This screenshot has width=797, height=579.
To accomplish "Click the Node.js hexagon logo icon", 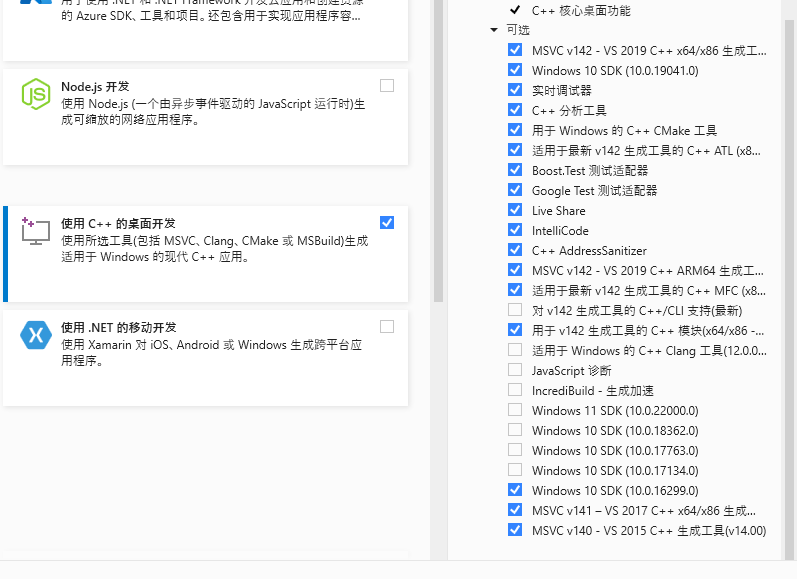I will coord(36,94).
